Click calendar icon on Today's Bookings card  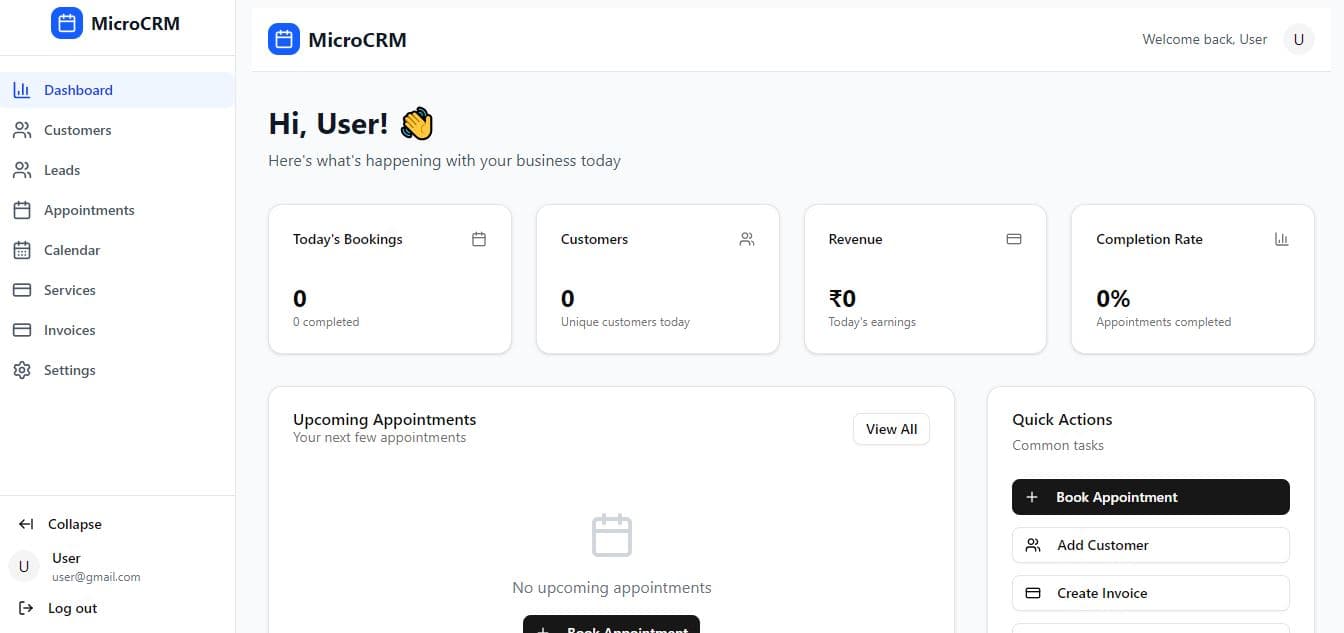pyautogui.click(x=479, y=239)
